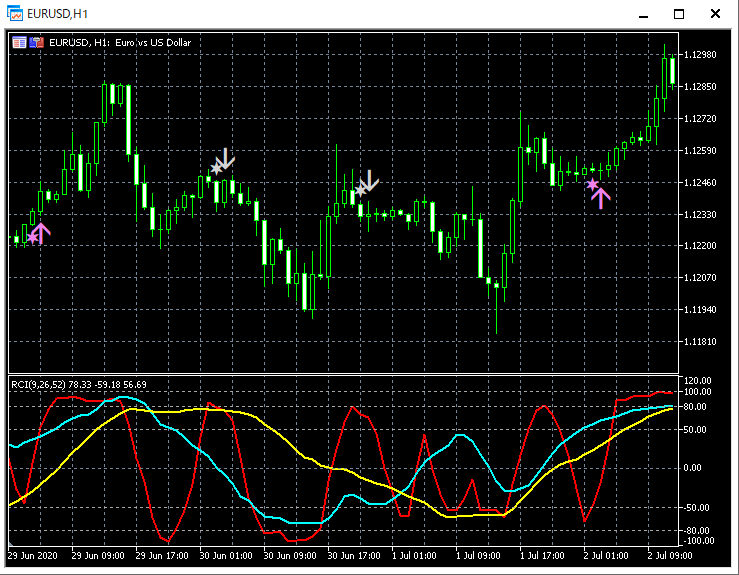739x575 pixels.
Task: Click price level 1.12980 on the scale
Action: [x=700, y=55]
